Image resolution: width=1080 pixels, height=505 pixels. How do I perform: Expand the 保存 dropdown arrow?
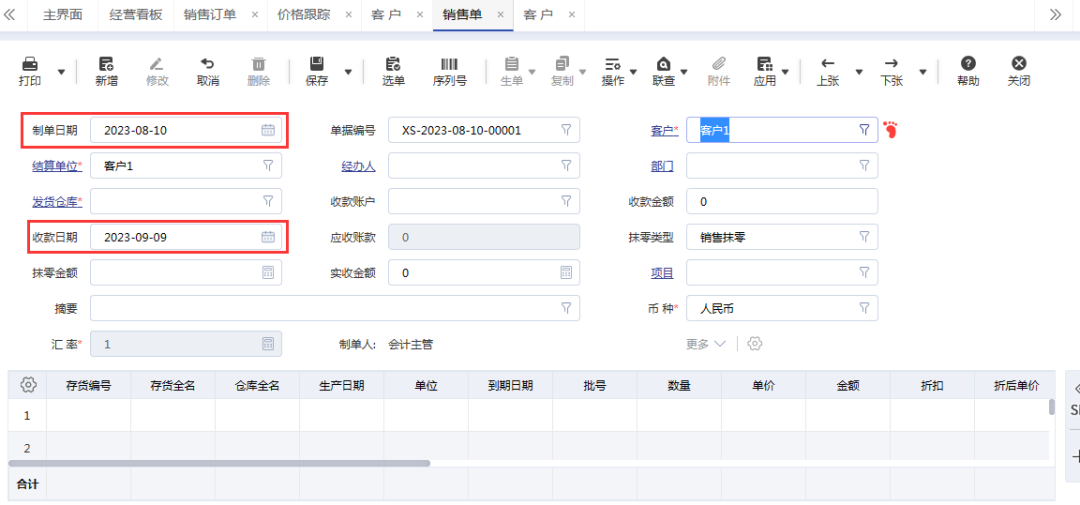(x=348, y=72)
